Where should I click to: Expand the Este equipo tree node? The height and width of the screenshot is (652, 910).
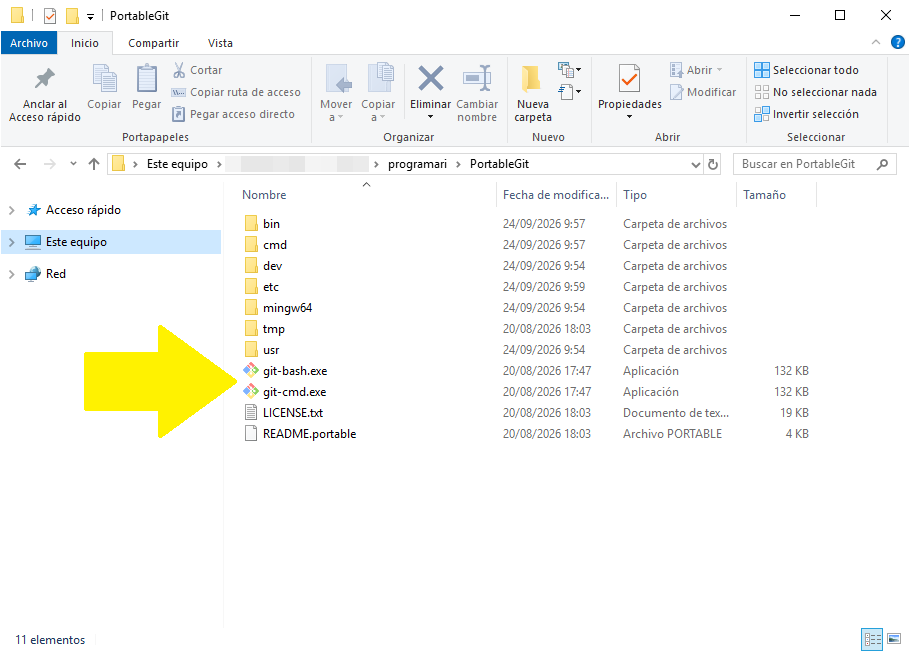(12, 242)
